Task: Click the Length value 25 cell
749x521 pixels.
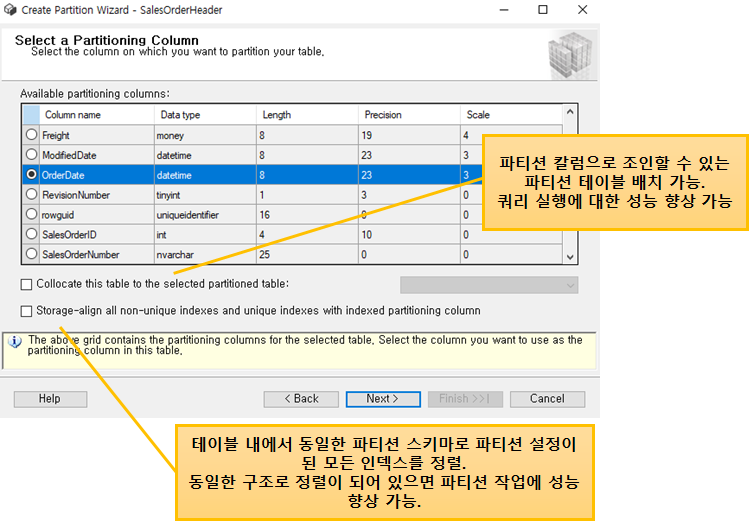Action: coord(307,255)
